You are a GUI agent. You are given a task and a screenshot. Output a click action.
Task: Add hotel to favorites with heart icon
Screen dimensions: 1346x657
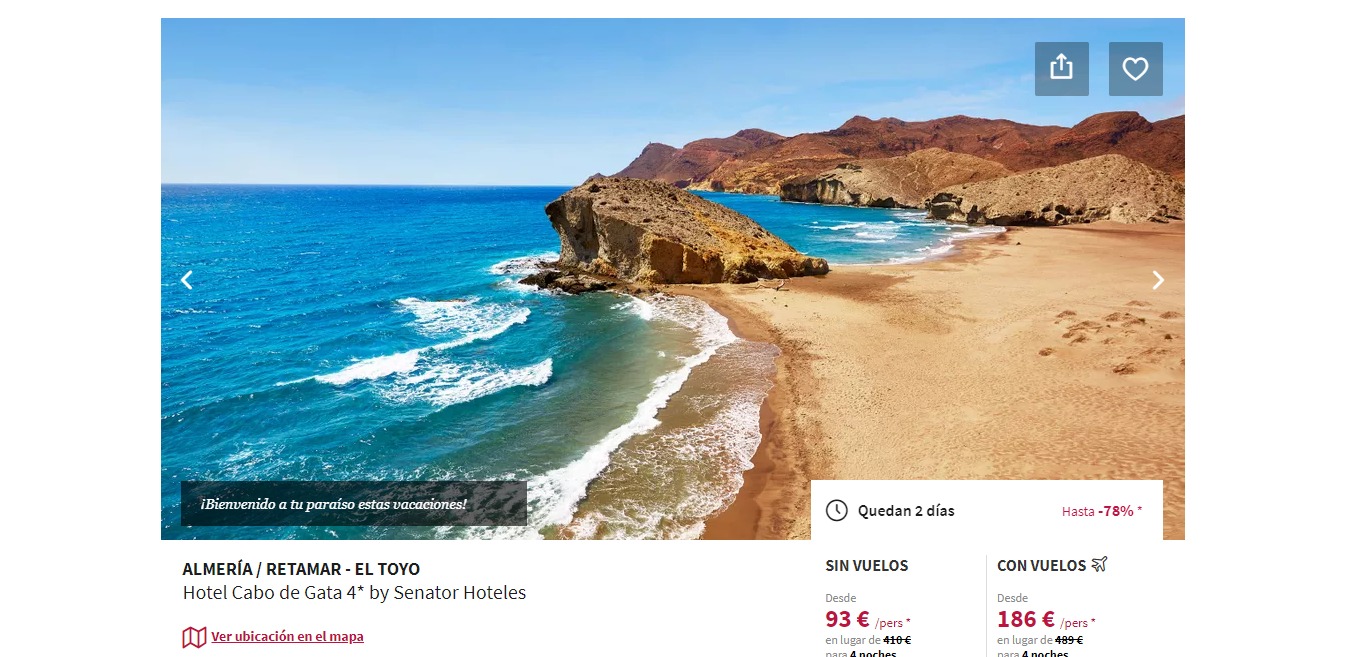(1136, 69)
